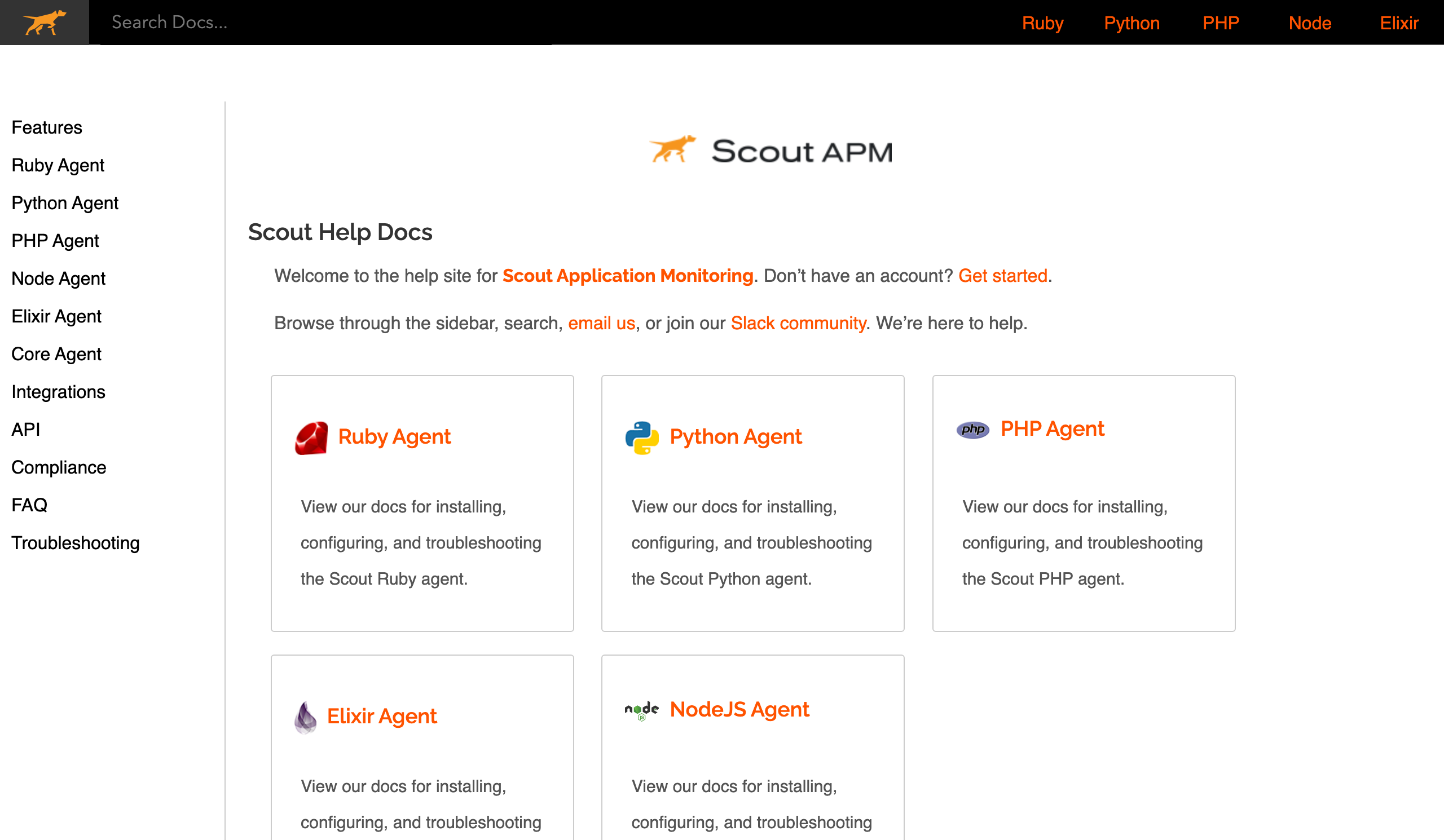Screen dimensions: 1444x840
Task: Expand the Features sidebar section
Action: tap(47, 127)
